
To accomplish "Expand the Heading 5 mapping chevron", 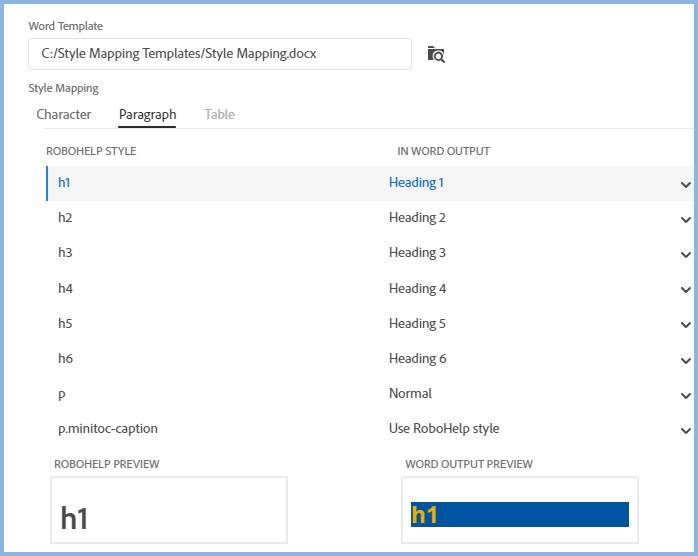I will pos(685,325).
